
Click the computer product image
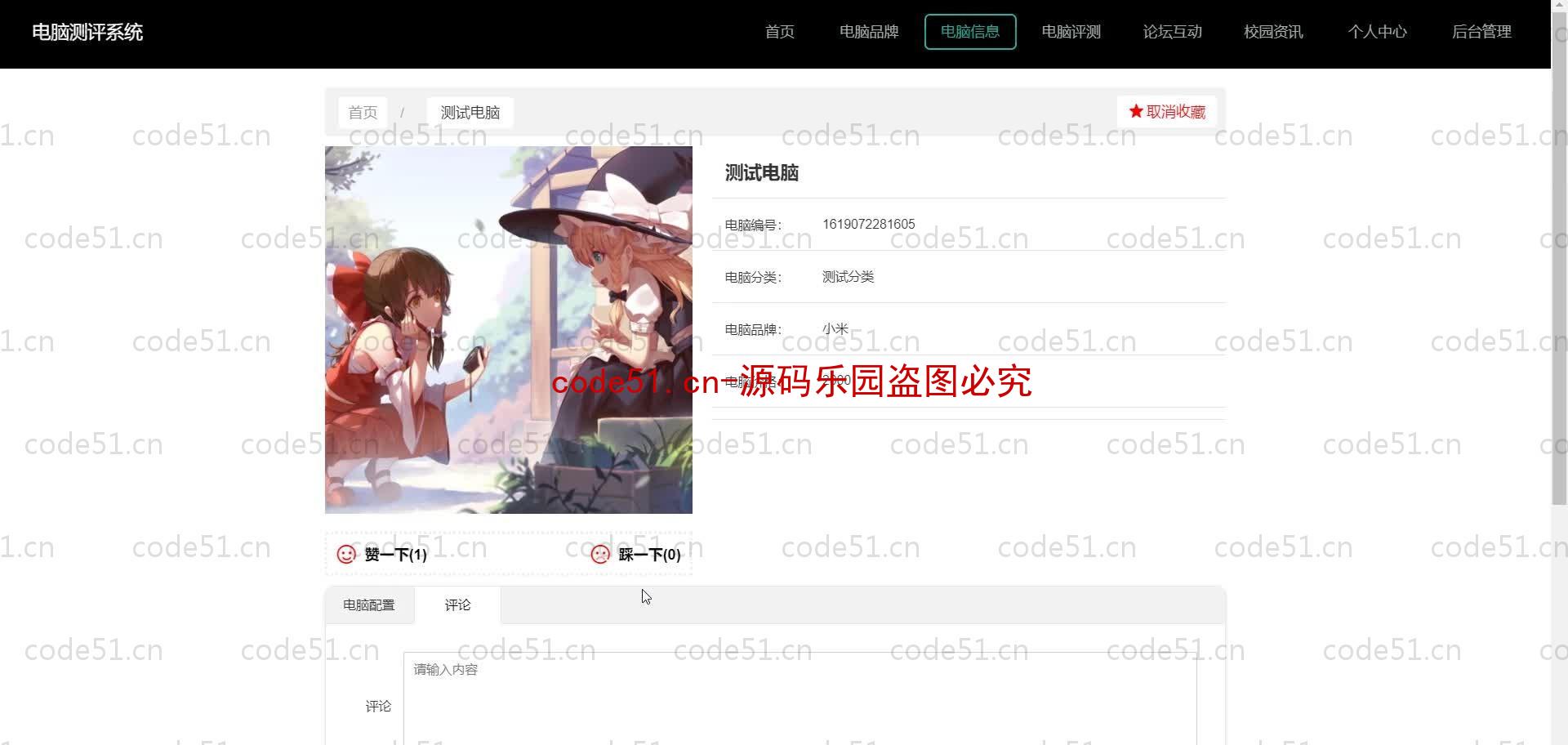(x=509, y=330)
